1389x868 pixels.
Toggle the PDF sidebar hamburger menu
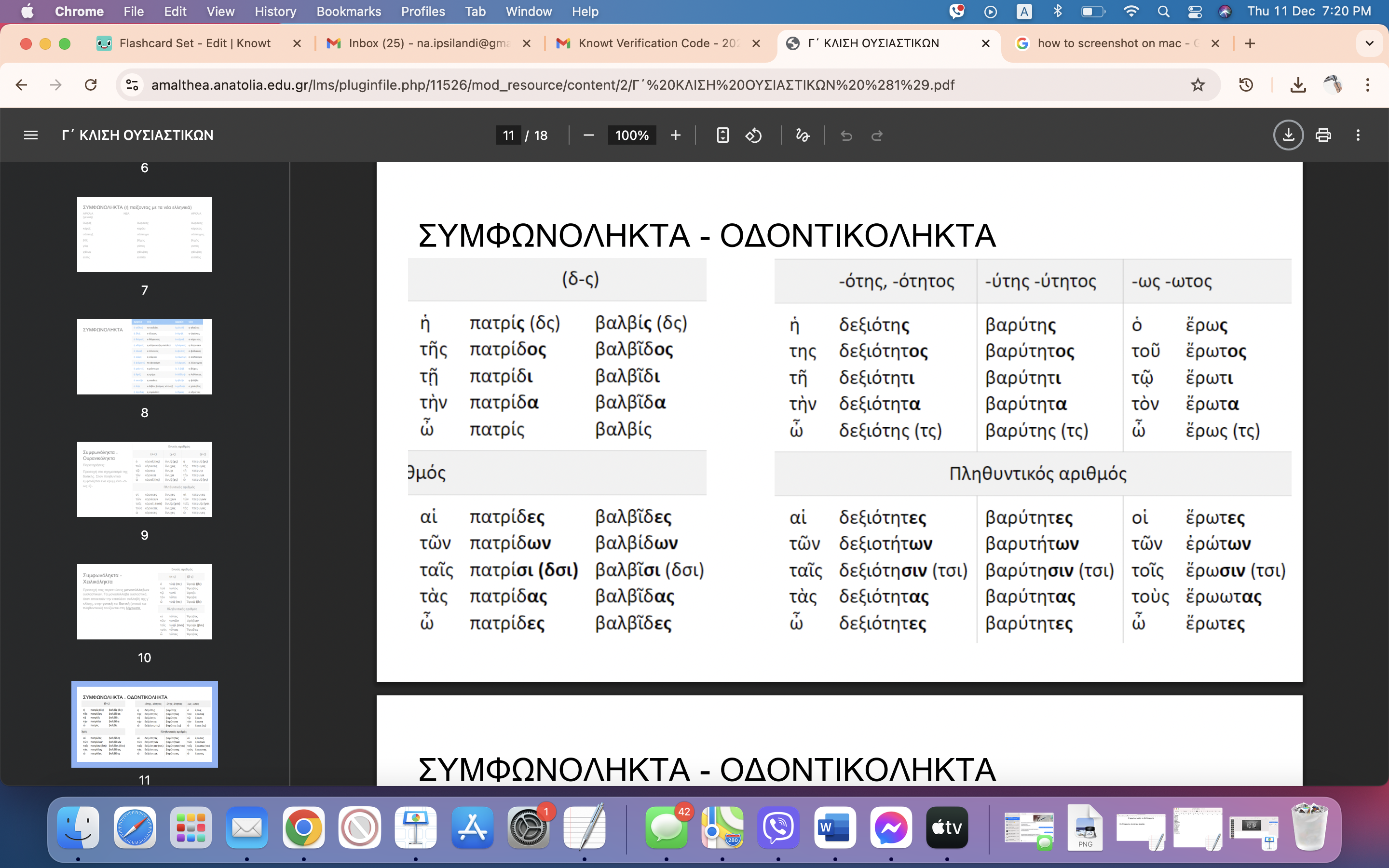(30, 135)
